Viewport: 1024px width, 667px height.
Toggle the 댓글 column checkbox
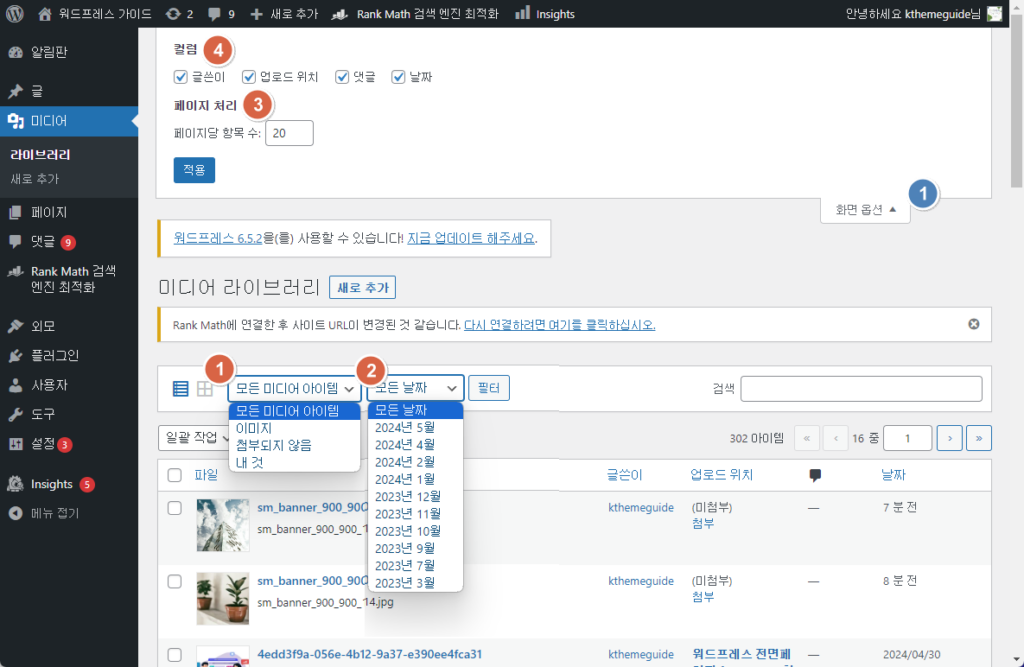click(x=342, y=77)
